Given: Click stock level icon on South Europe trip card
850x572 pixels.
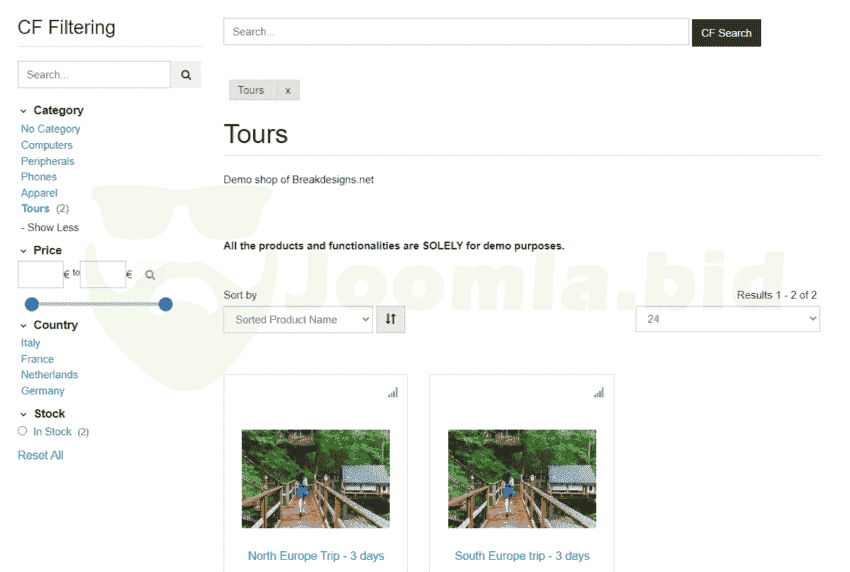Looking at the screenshot, I should pyautogui.click(x=599, y=393).
